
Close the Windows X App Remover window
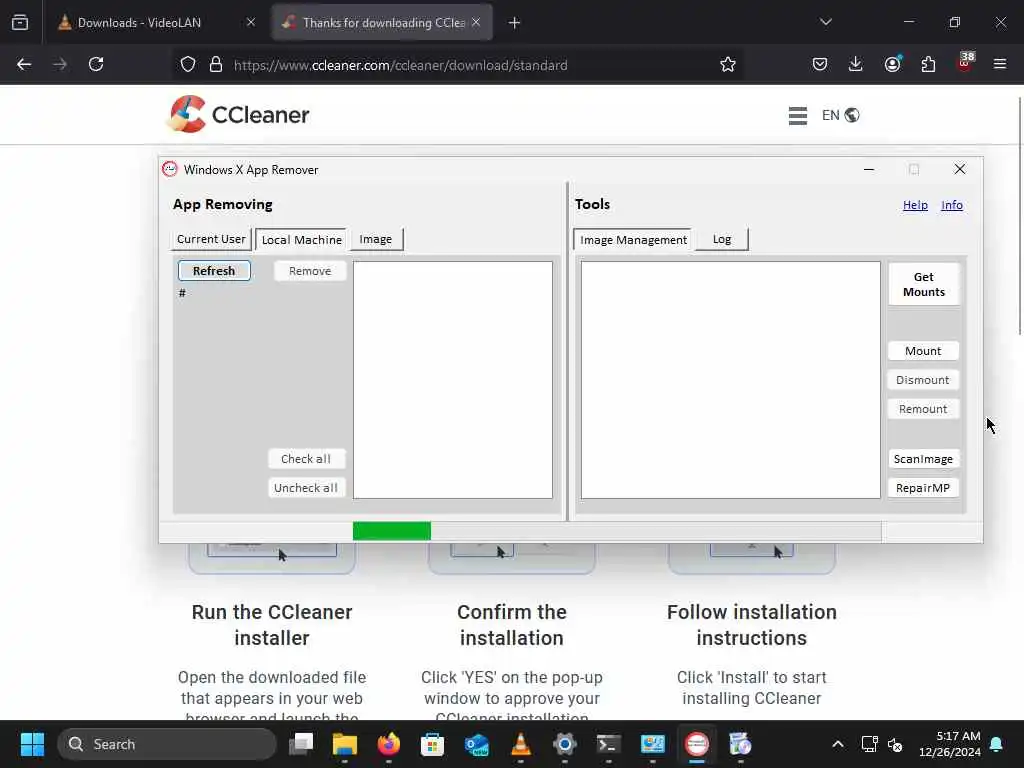[x=959, y=169]
